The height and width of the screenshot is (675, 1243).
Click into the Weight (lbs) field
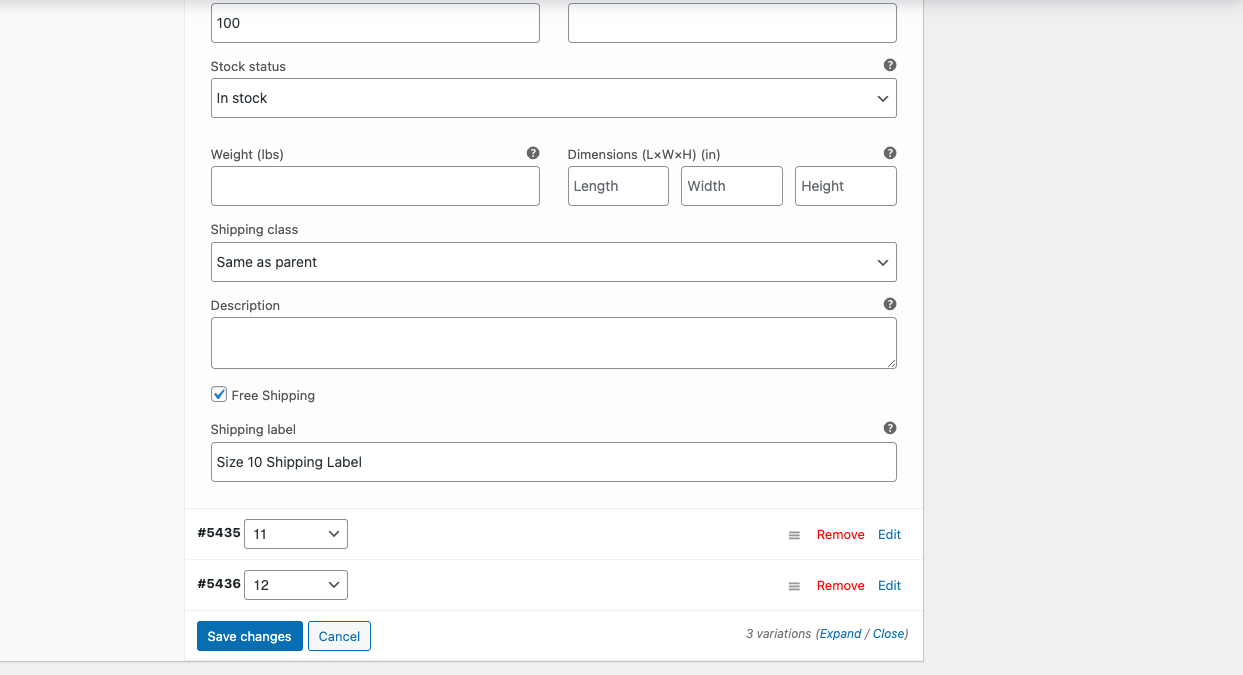375,186
